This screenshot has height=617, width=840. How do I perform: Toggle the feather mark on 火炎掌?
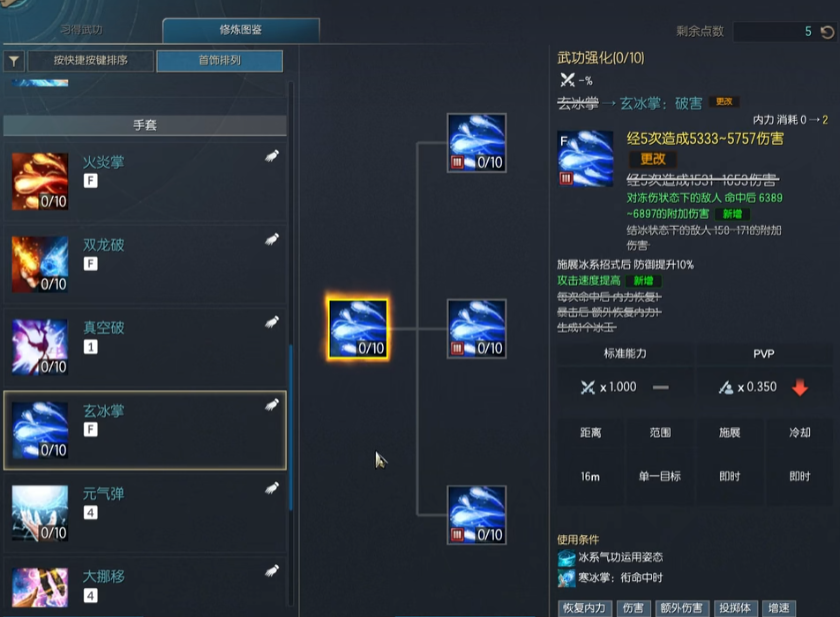click(x=272, y=156)
